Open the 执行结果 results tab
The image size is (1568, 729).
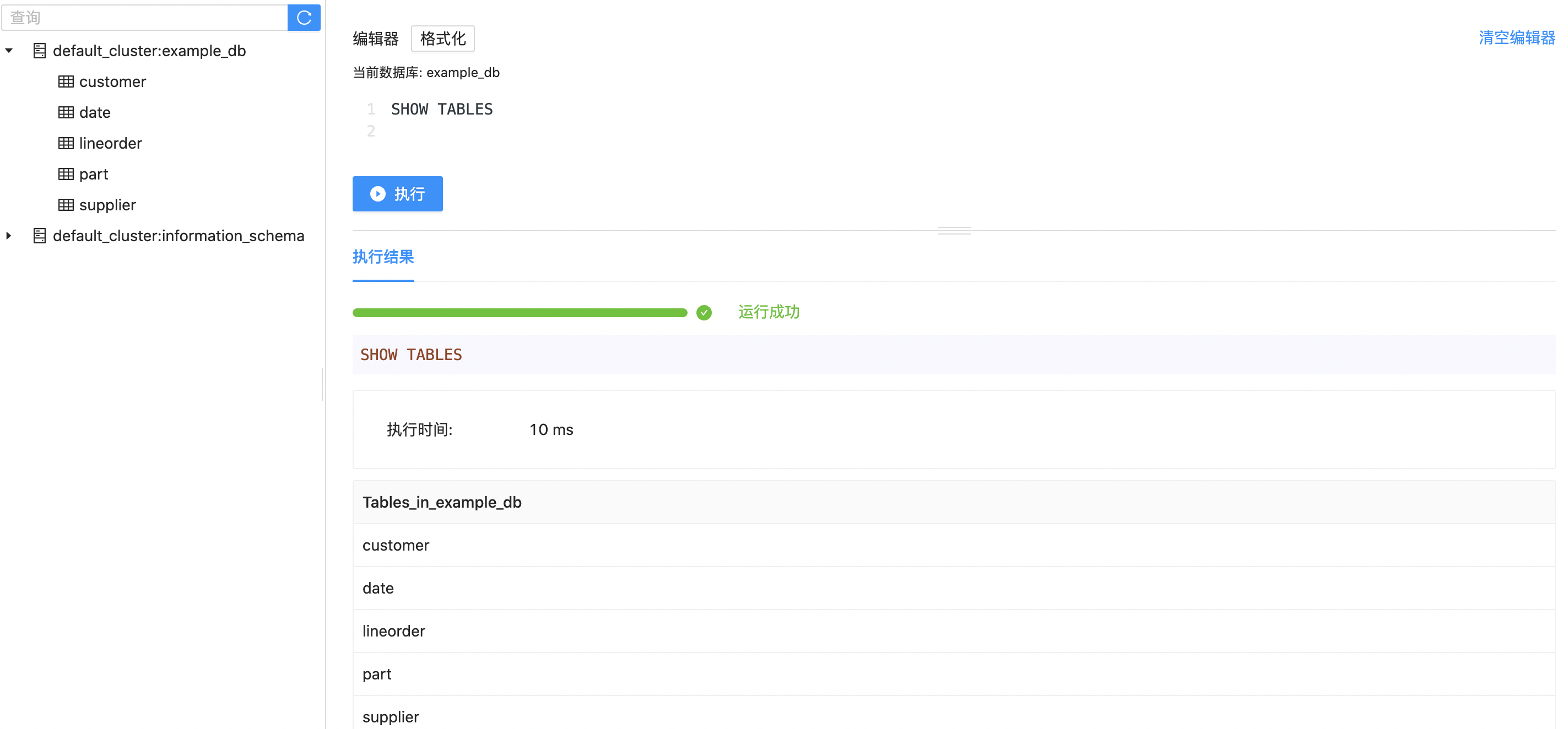tap(383, 257)
